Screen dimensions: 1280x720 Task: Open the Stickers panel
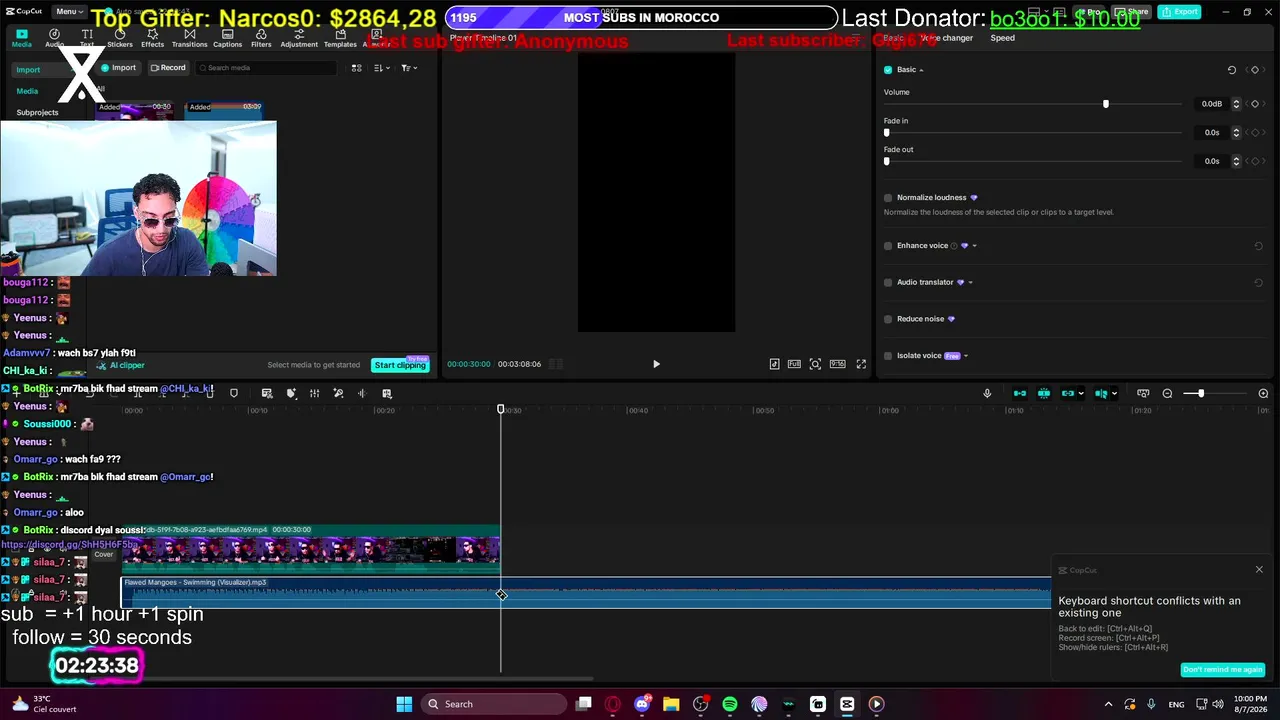click(120, 38)
